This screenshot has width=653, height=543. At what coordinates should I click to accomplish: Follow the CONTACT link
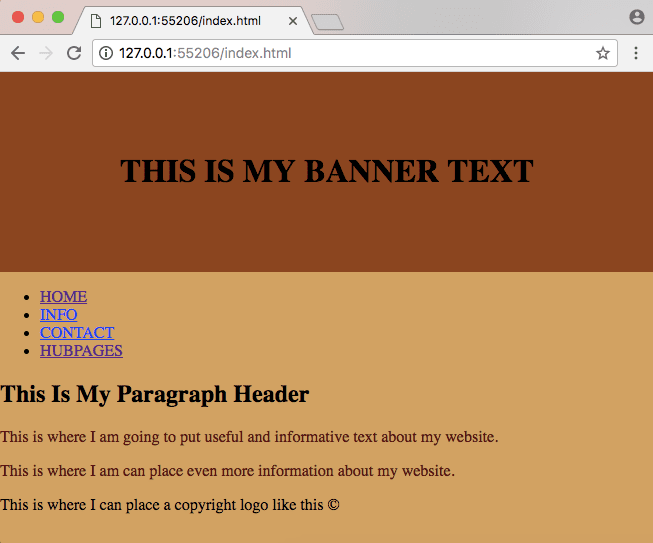(x=77, y=333)
